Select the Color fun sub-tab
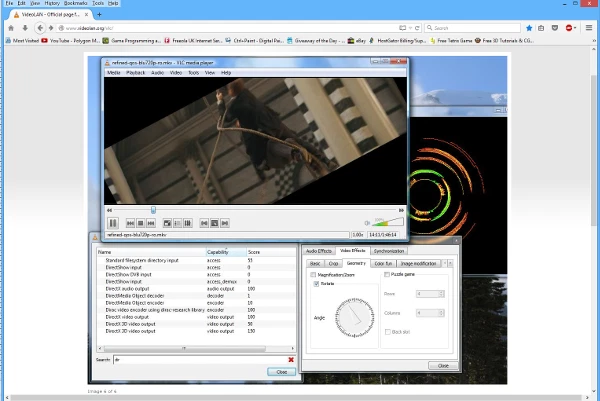The width and height of the screenshot is (600, 401). (383, 263)
